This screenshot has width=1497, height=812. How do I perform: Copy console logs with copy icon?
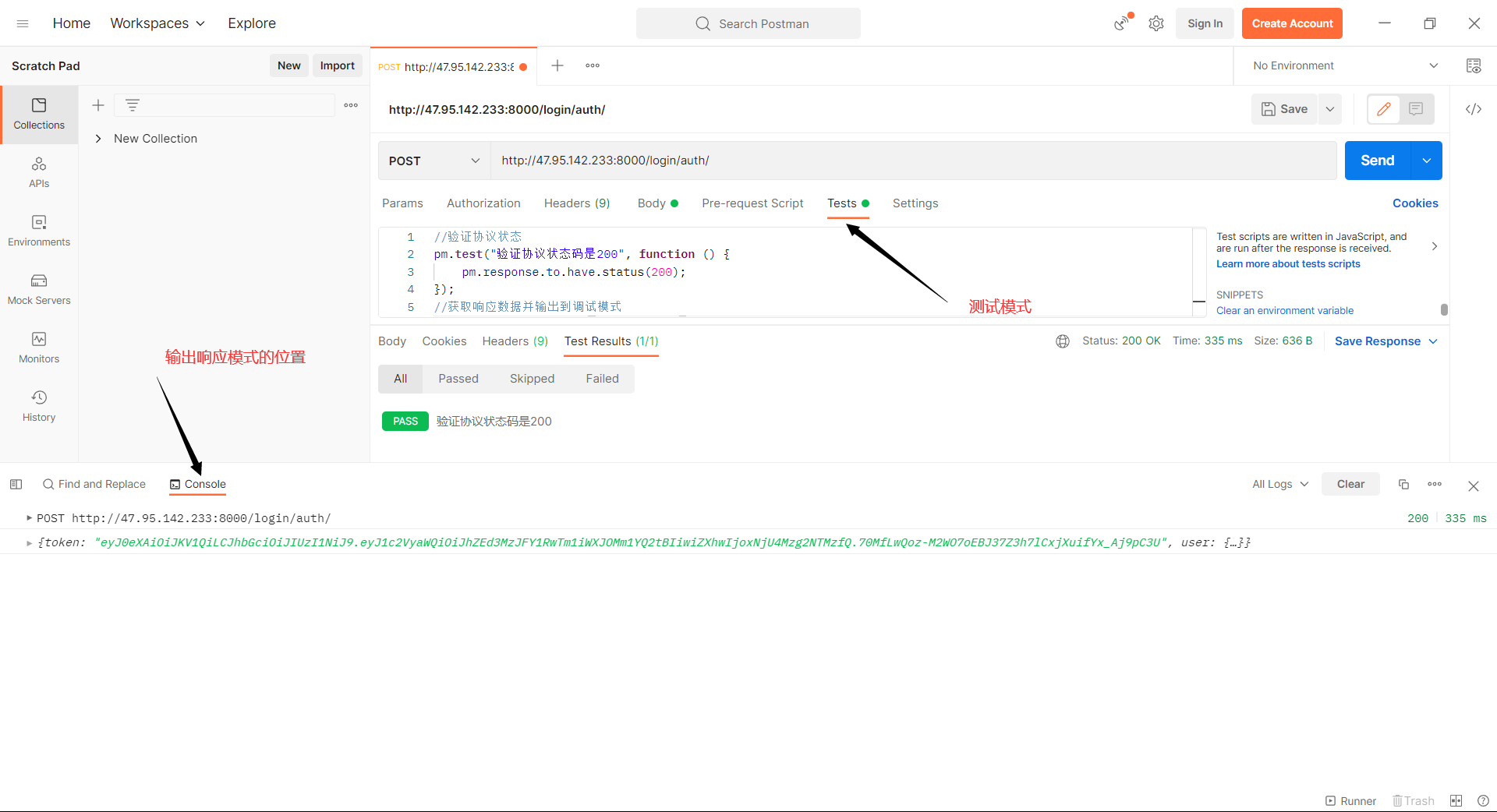(x=1403, y=484)
